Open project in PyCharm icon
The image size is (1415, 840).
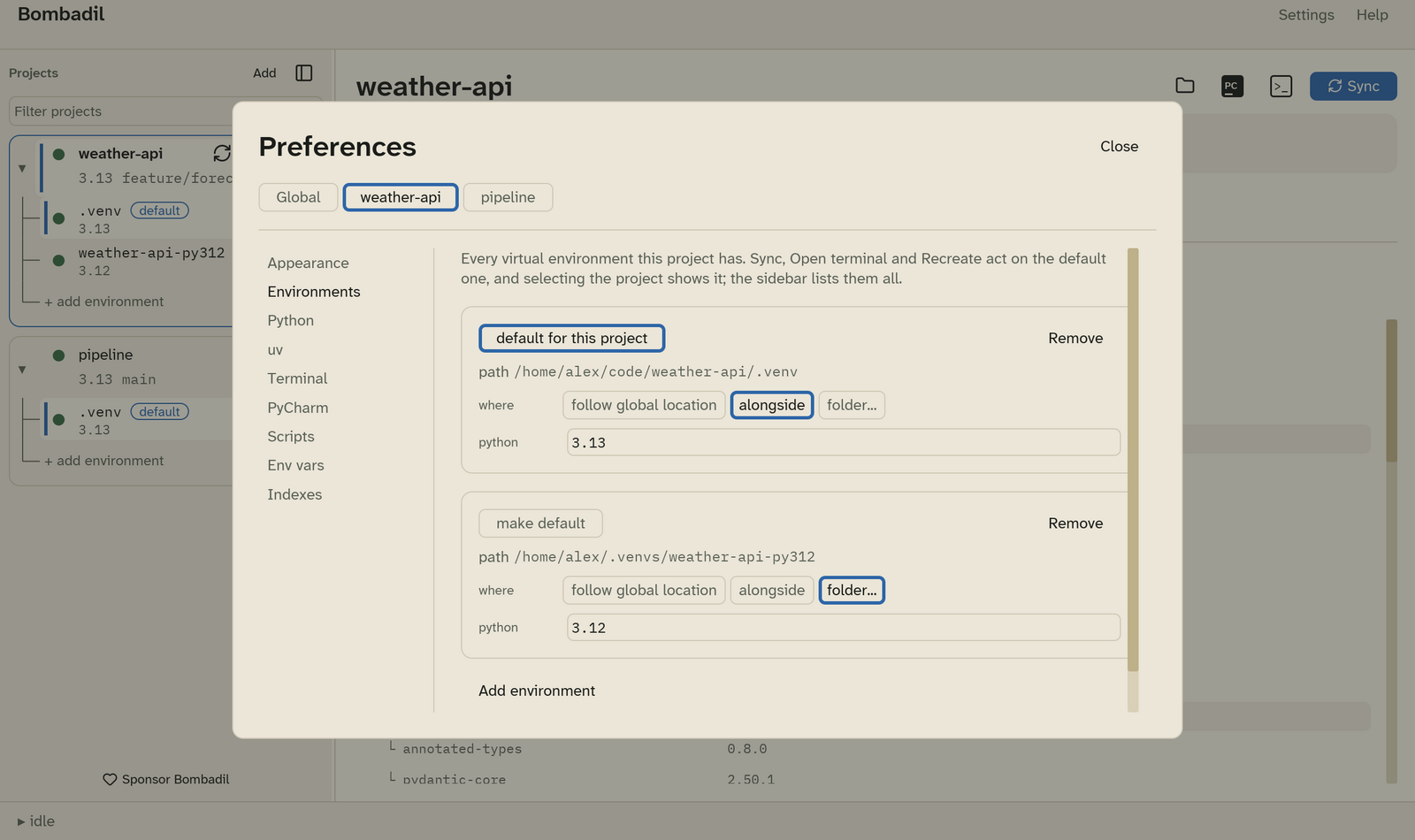[1232, 86]
